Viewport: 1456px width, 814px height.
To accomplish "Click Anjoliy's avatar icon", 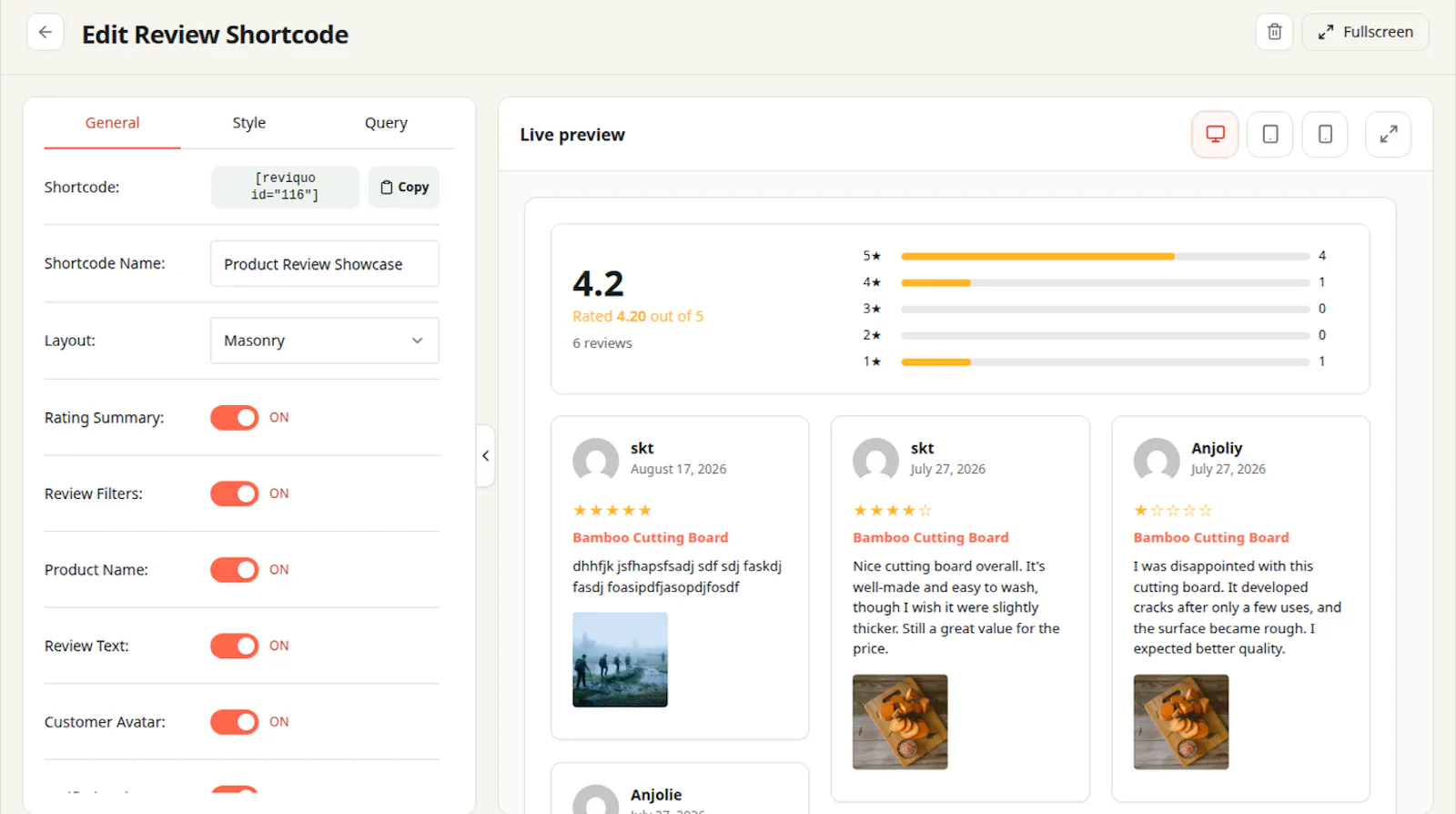I will tap(1157, 459).
